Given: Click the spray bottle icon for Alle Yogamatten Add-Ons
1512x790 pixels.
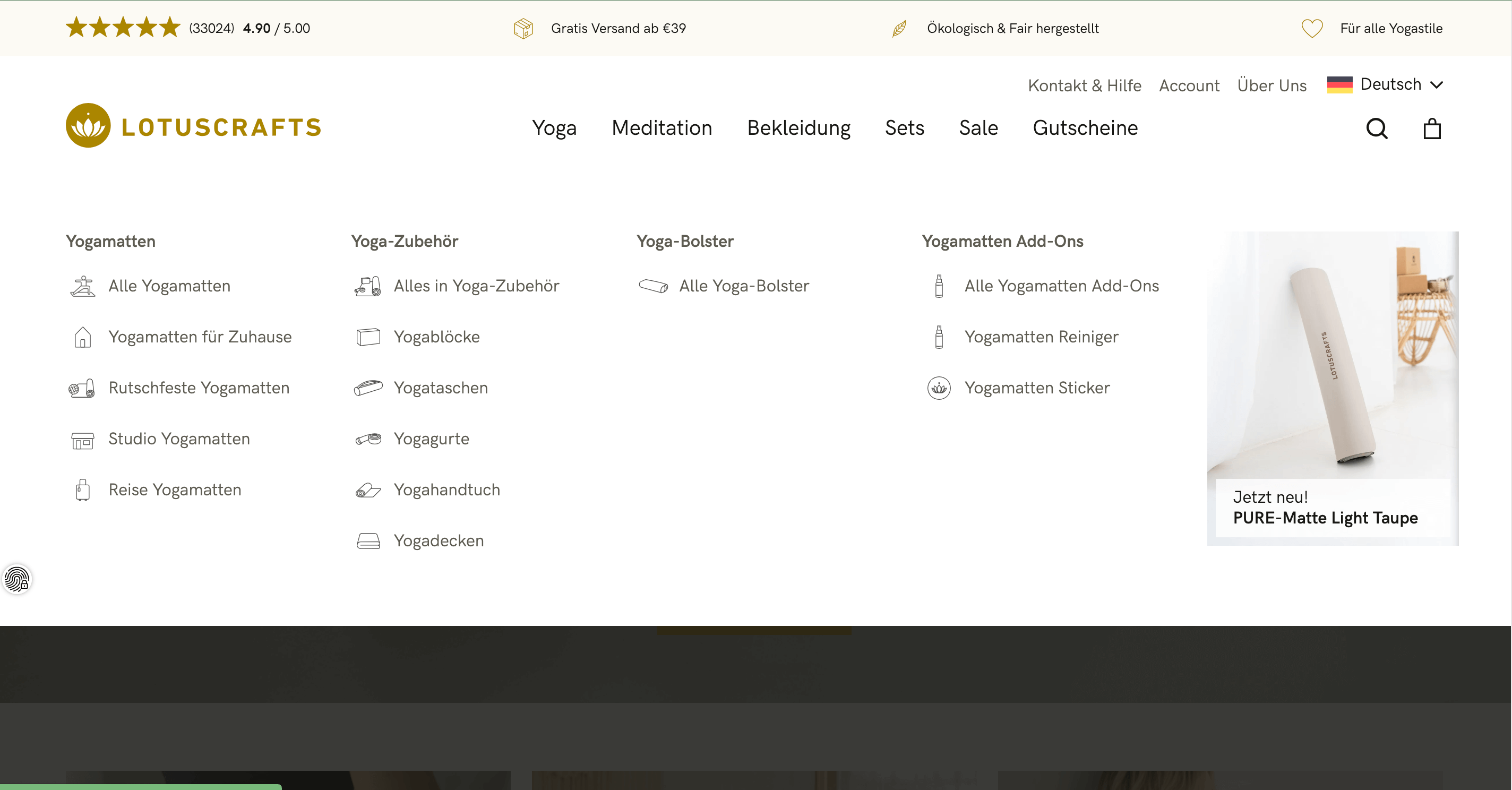Looking at the screenshot, I should click(x=939, y=286).
